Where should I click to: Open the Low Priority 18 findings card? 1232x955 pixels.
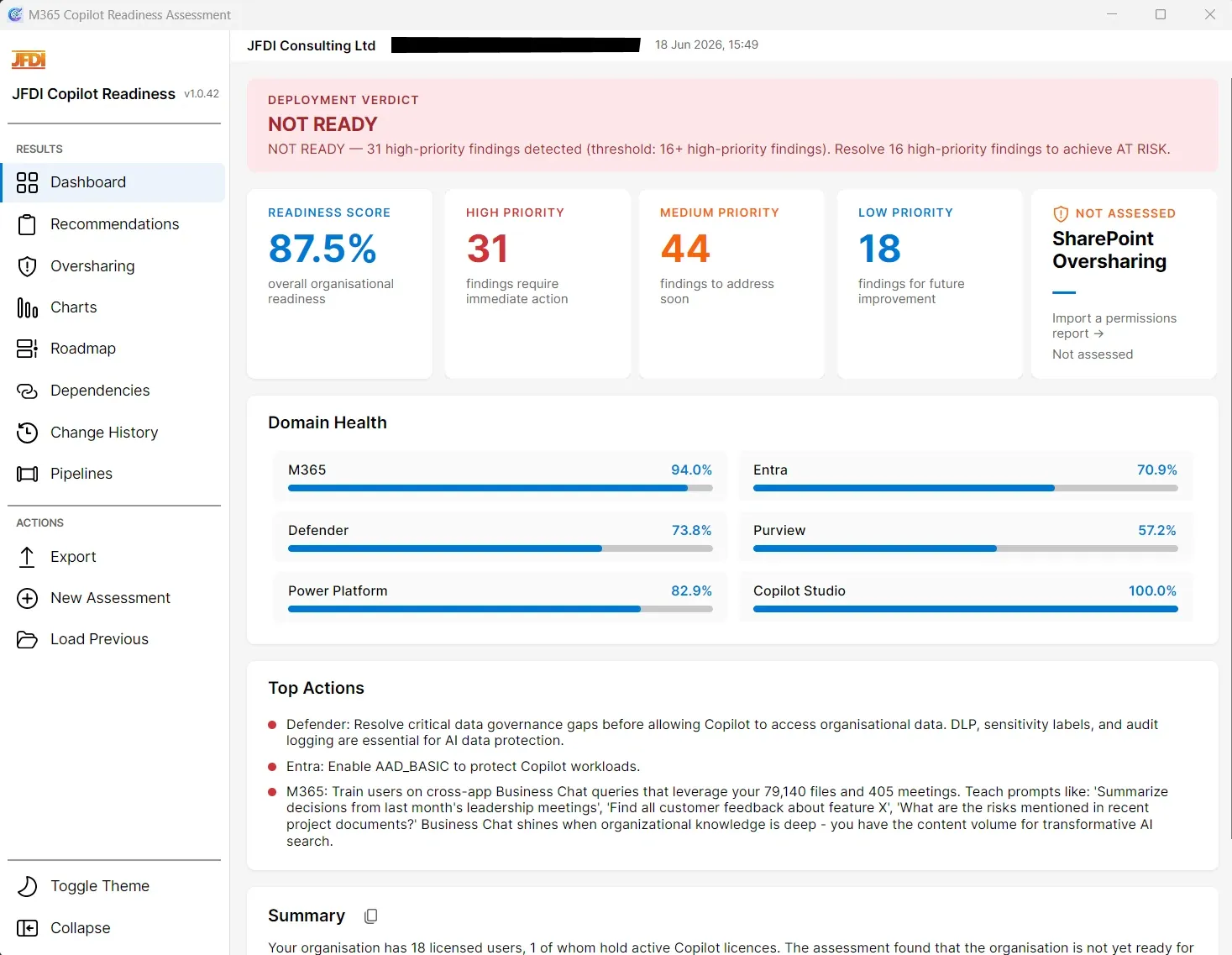pos(930,284)
